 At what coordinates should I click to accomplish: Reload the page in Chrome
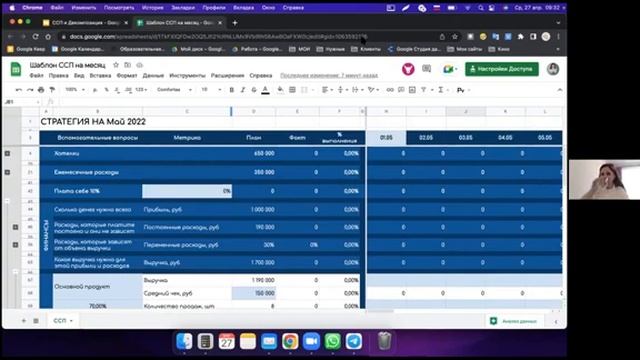point(36,37)
